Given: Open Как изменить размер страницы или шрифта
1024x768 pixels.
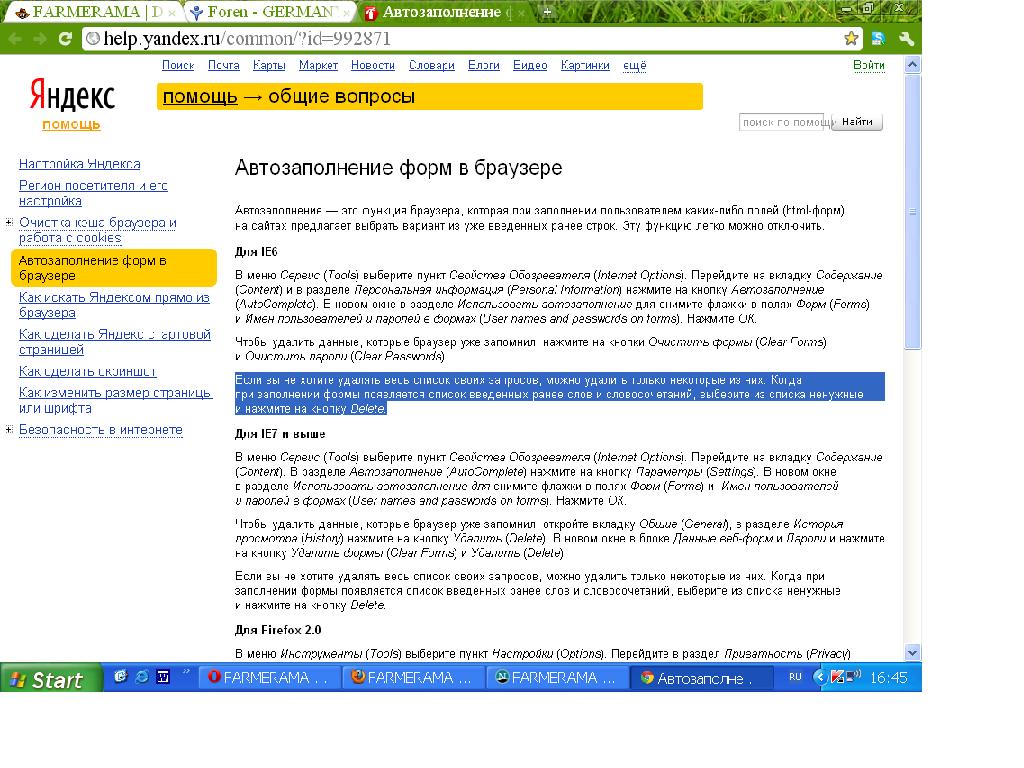Looking at the screenshot, I should click(x=116, y=400).
